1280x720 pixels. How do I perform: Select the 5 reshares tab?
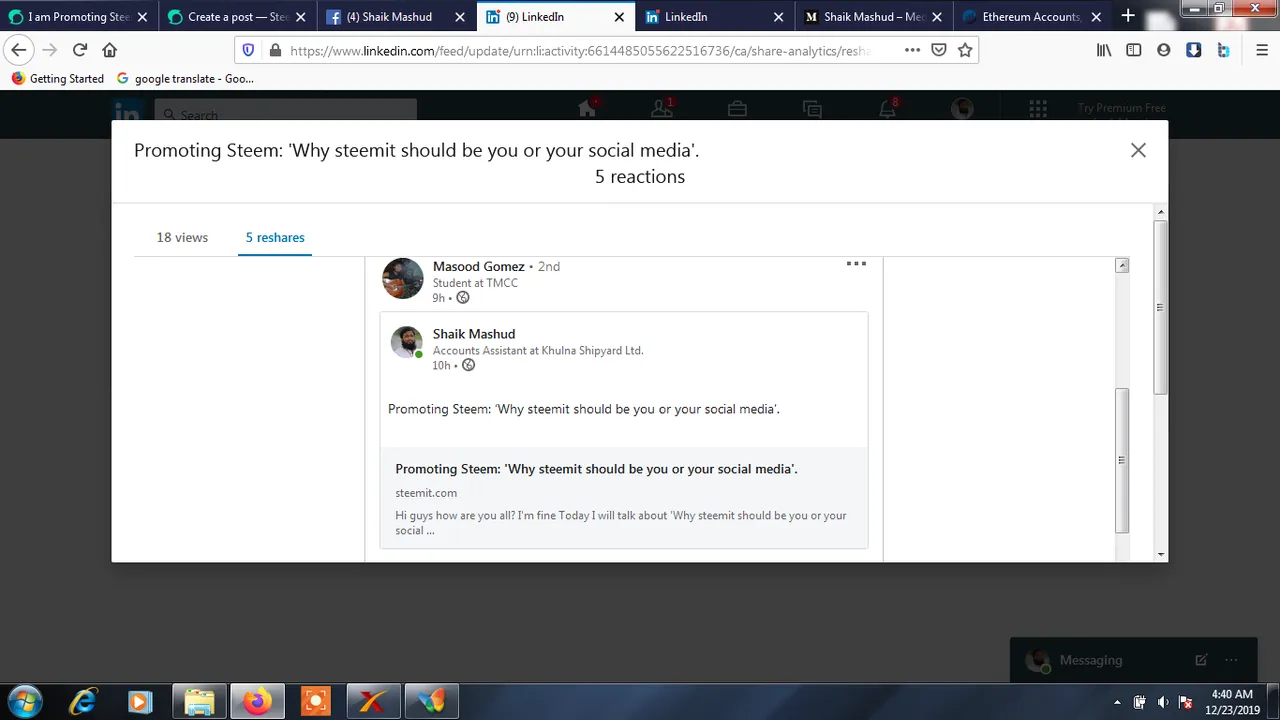click(275, 237)
